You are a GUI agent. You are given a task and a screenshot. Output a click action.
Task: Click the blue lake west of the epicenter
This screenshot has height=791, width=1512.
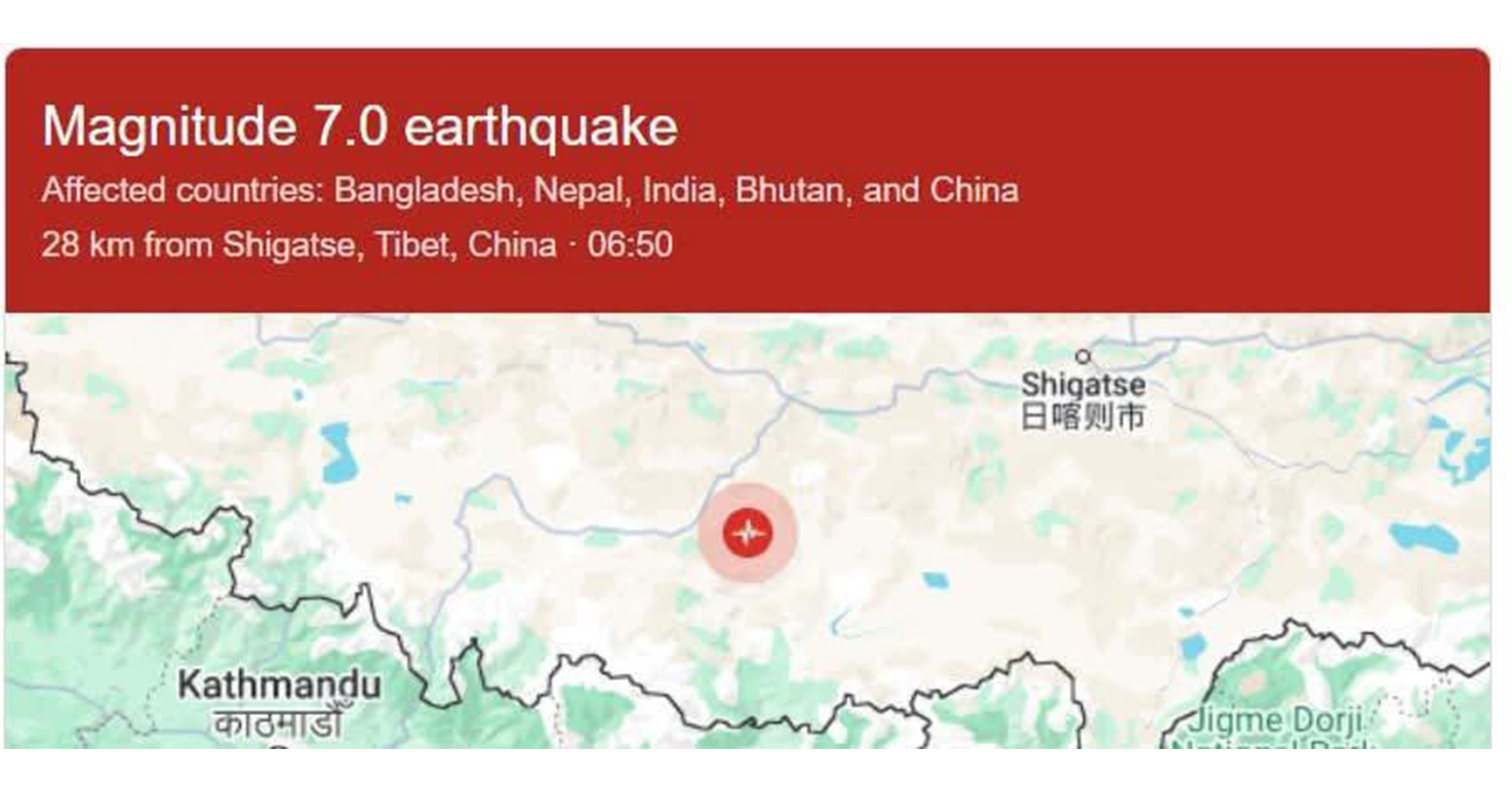(339, 454)
